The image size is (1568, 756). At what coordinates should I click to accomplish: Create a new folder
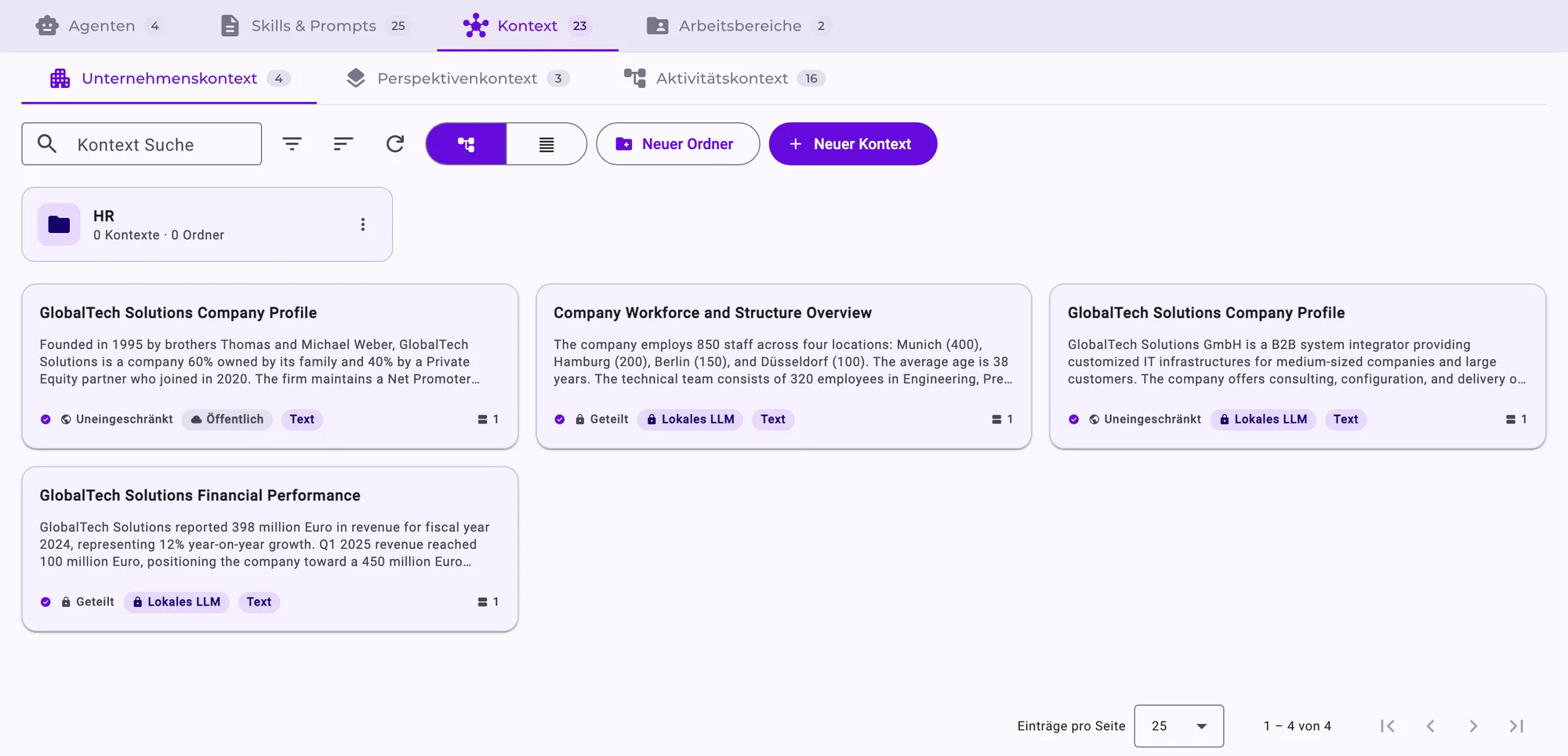(678, 144)
